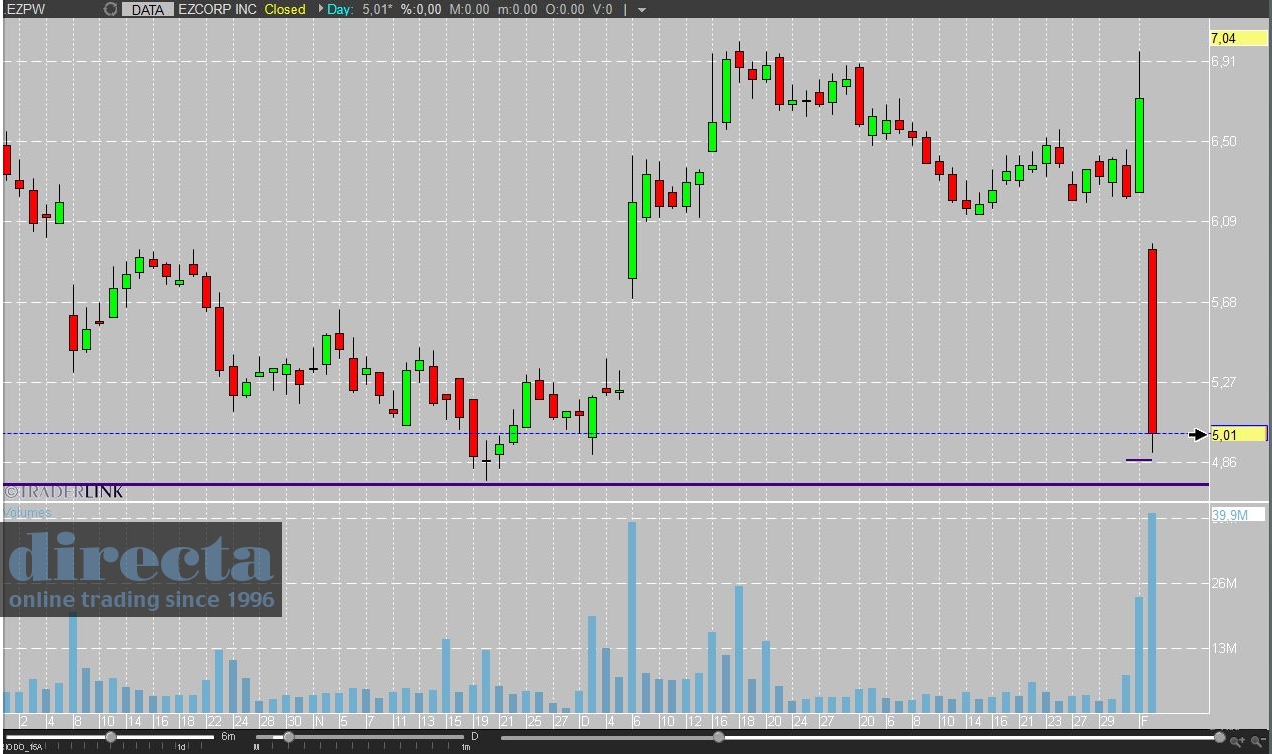1272x754 pixels.
Task: Click the refresh icon beside EZPW
Action: [x=111, y=9]
